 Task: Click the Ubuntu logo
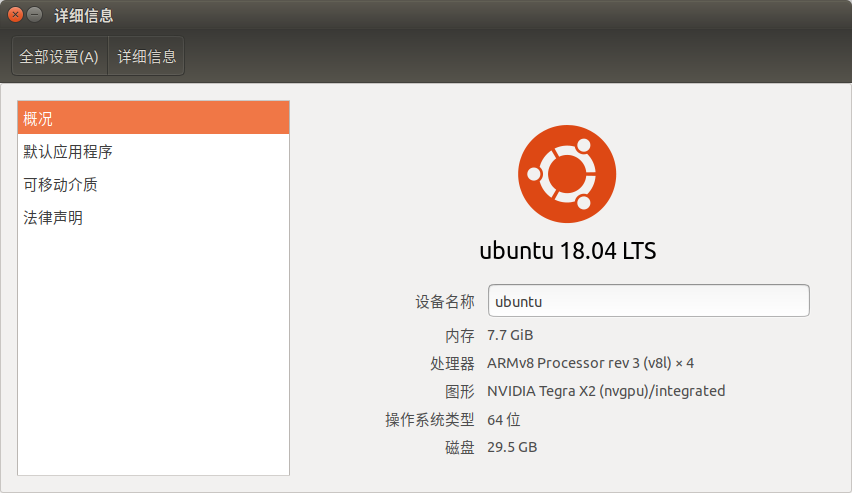pyautogui.click(x=567, y=174)
